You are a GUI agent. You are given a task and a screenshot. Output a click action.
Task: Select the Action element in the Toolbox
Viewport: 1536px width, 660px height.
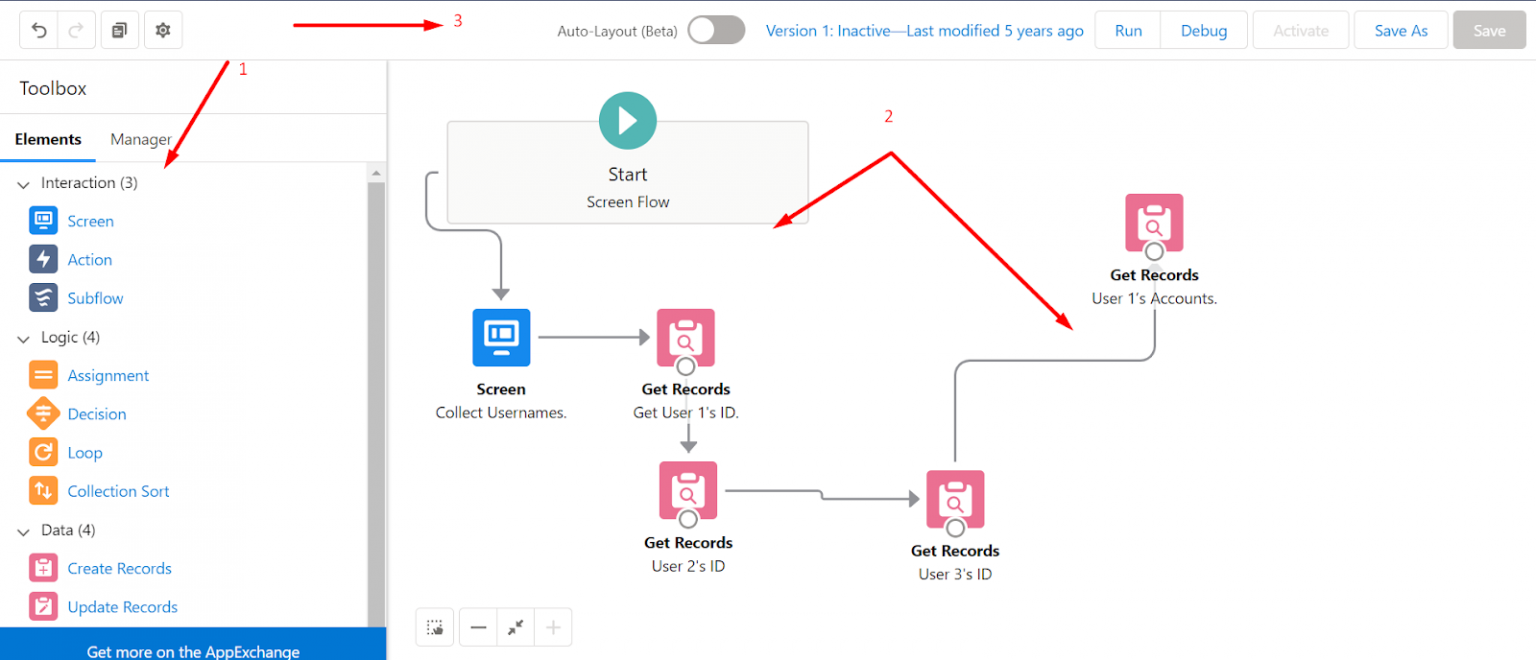tap(89, 259)
